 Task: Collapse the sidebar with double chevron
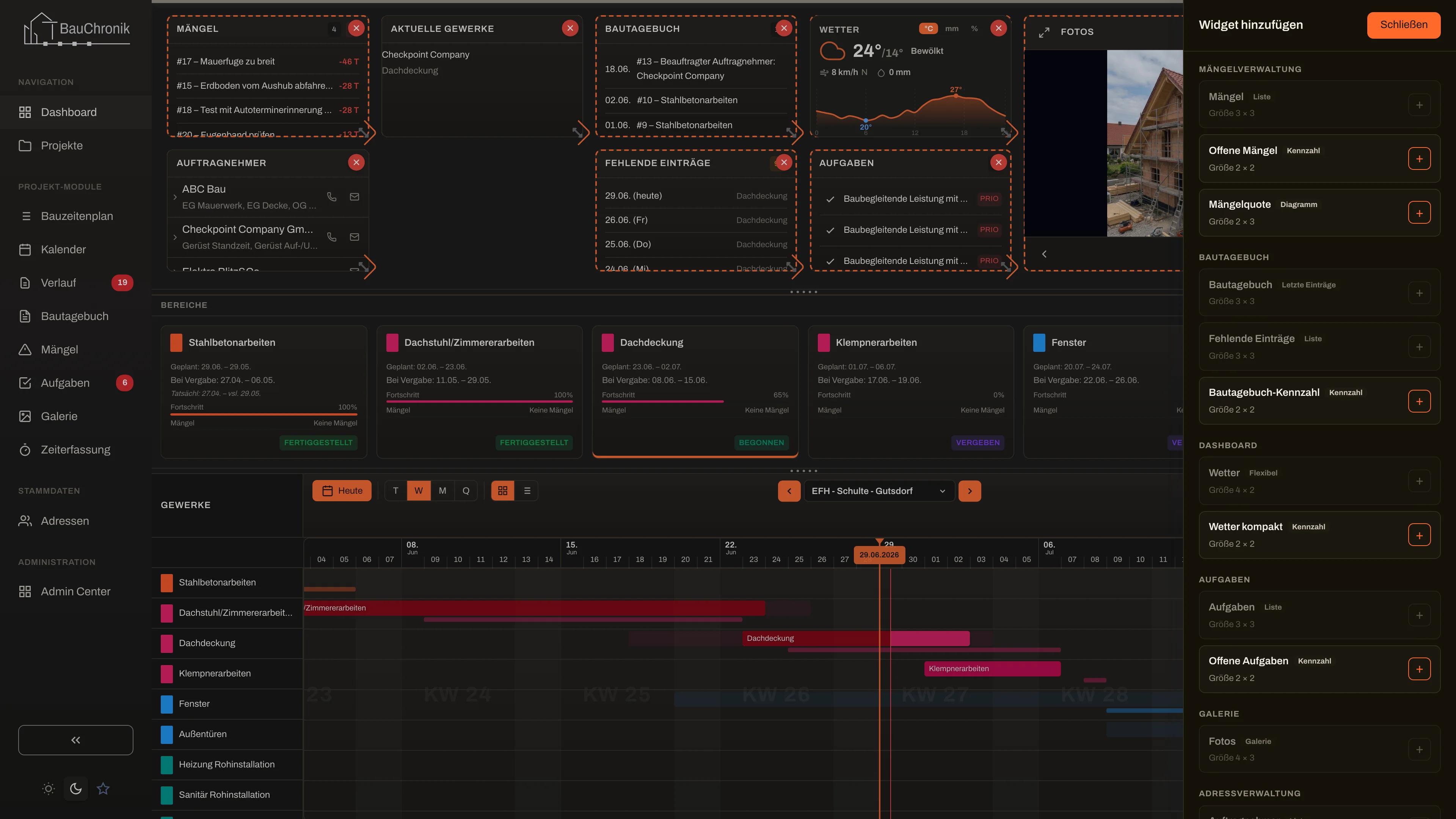[76, 740]
